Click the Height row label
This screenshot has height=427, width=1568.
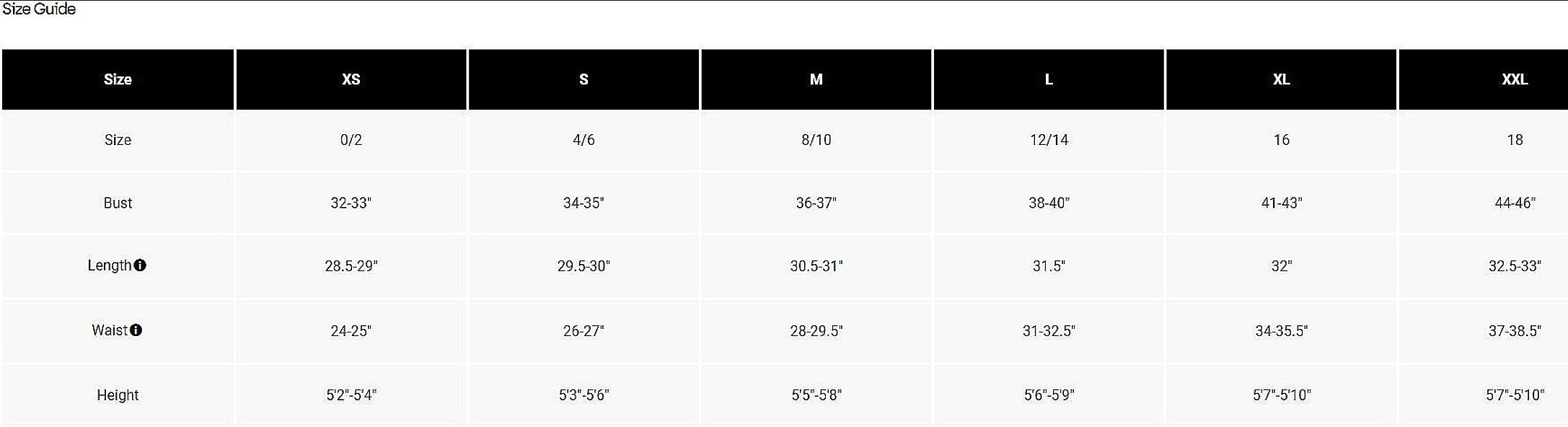pyautogui.click(x=118, y=395)
